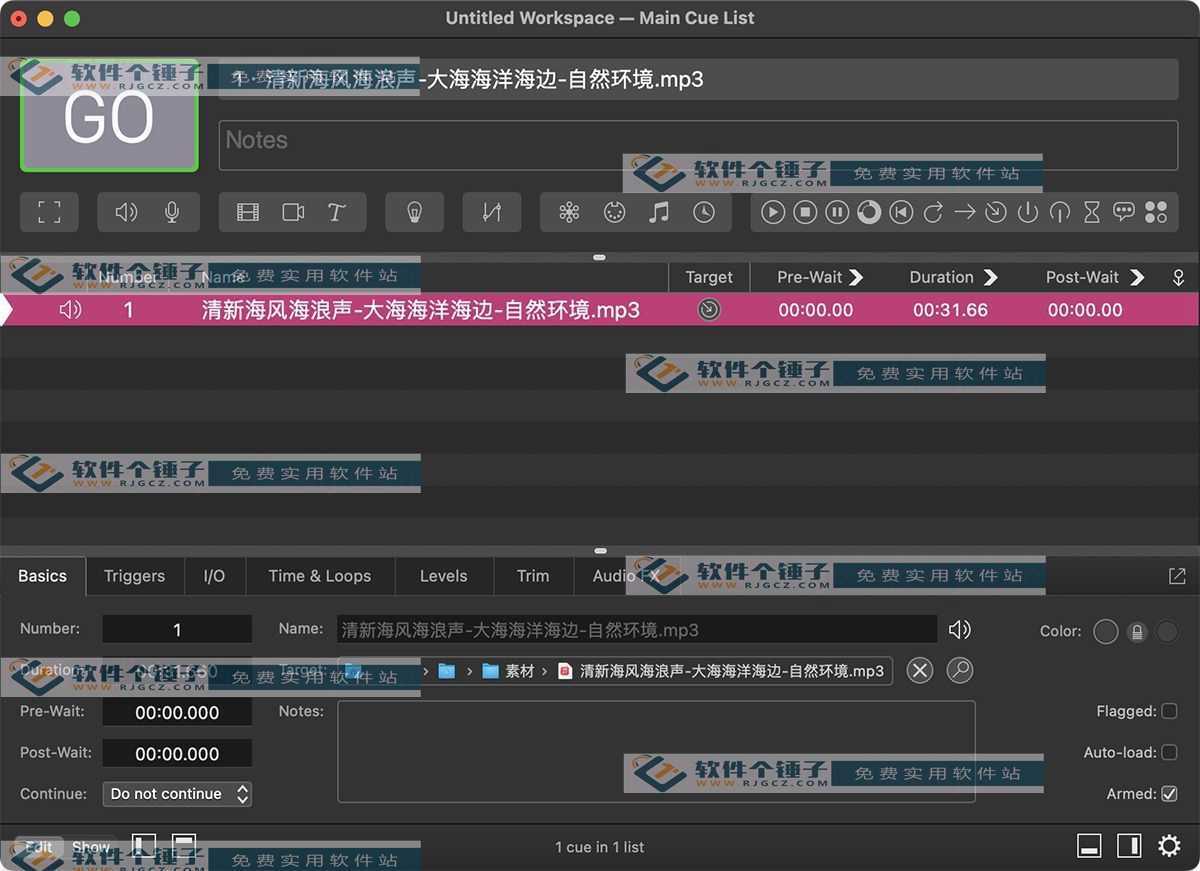Pick a color for the cue

(1105, 631)
